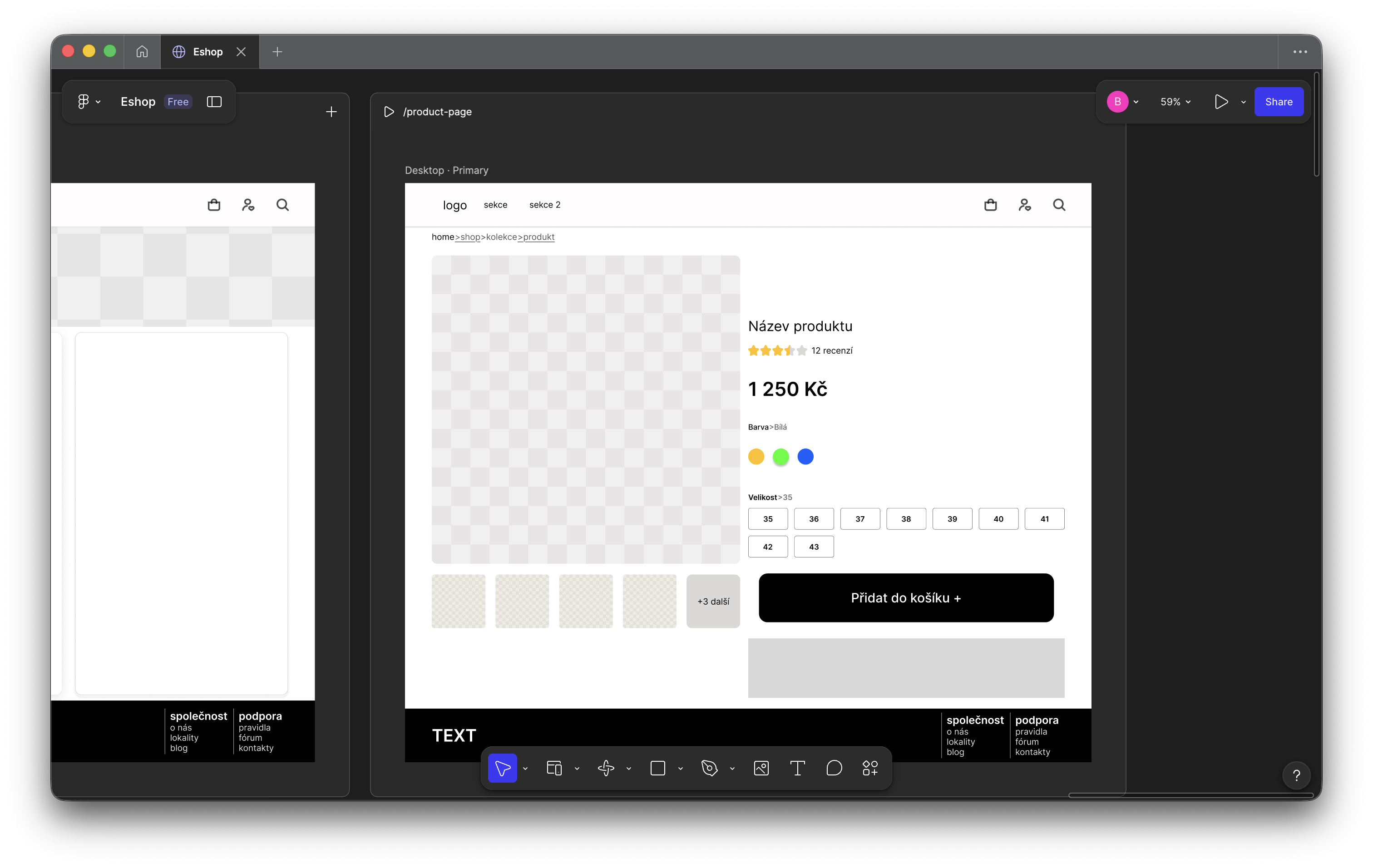Click the cart bag icon in Desktop frame
Viewport: 1373px width, 868px height.
991,205
